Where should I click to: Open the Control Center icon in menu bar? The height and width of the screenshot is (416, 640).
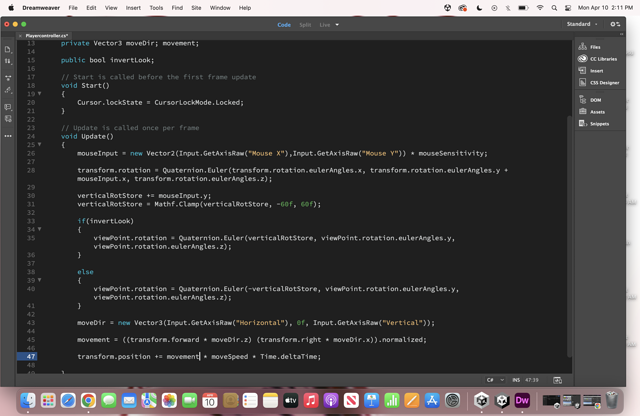[x=568, y=8]
